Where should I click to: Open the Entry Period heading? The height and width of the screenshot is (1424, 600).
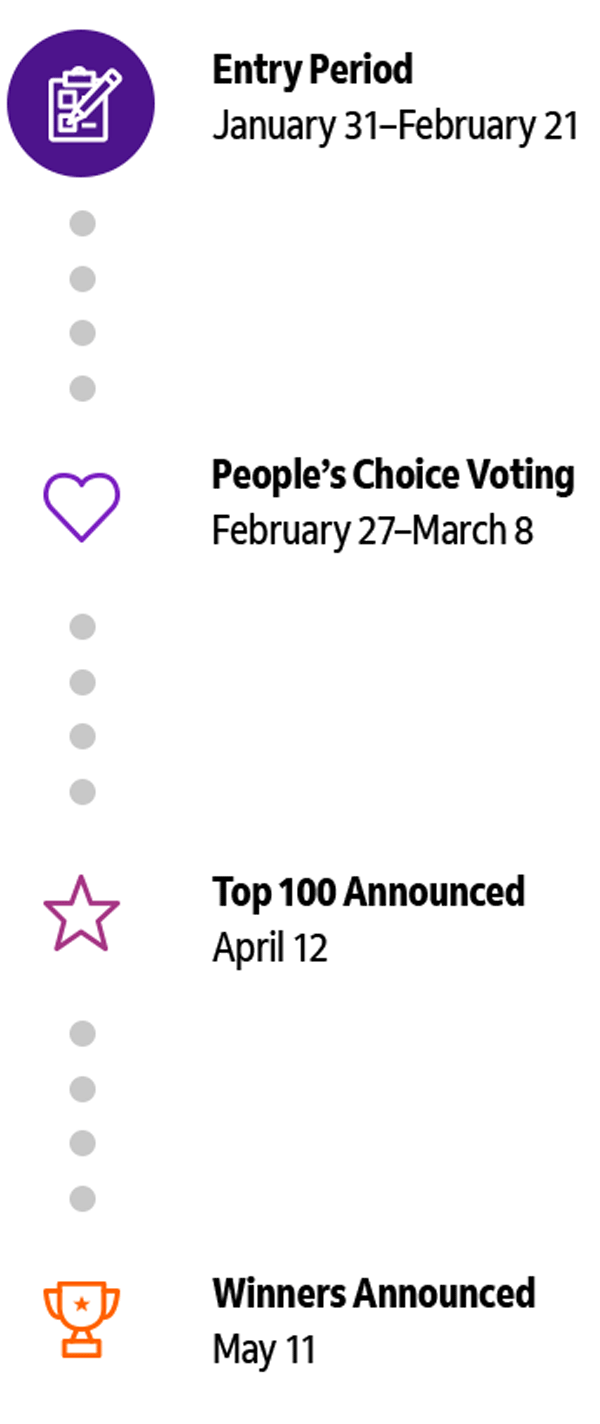[312, 70]
